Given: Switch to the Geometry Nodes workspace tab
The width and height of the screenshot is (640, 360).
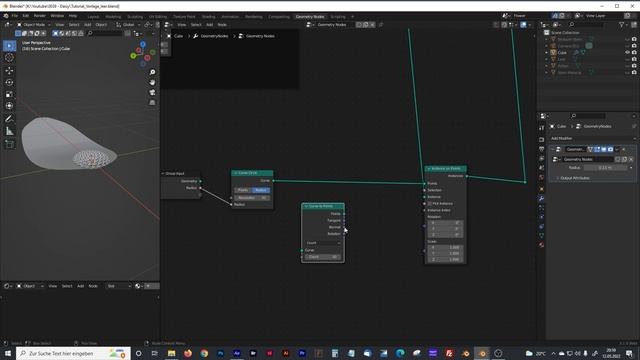Looking at the screenshot, I should pos(310,17).
